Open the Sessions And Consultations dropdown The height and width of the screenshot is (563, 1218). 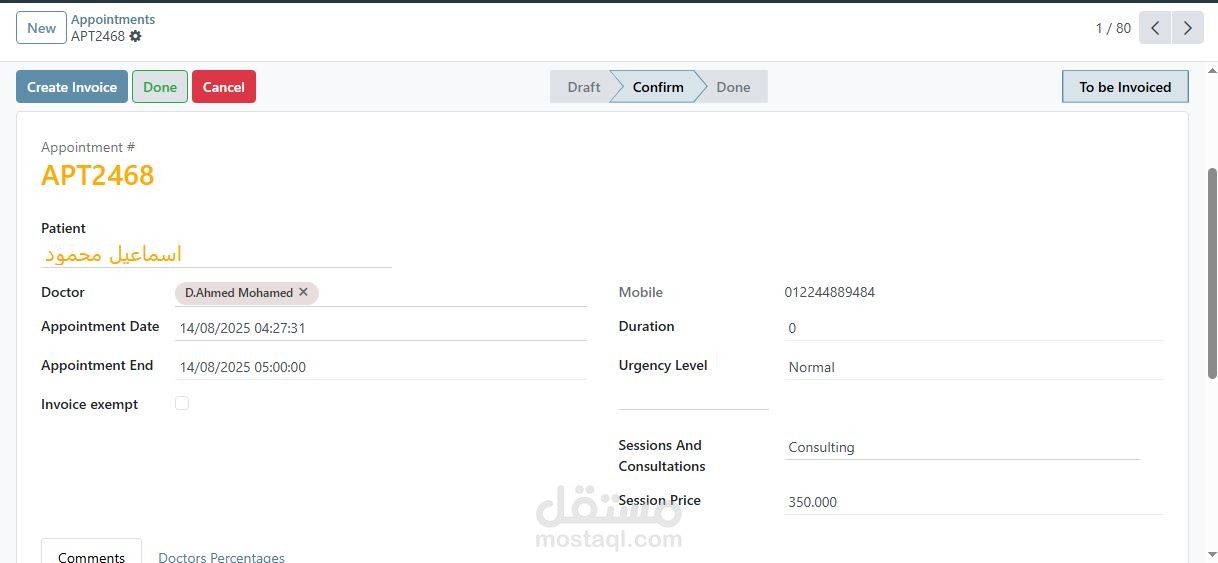coord(963,447)
